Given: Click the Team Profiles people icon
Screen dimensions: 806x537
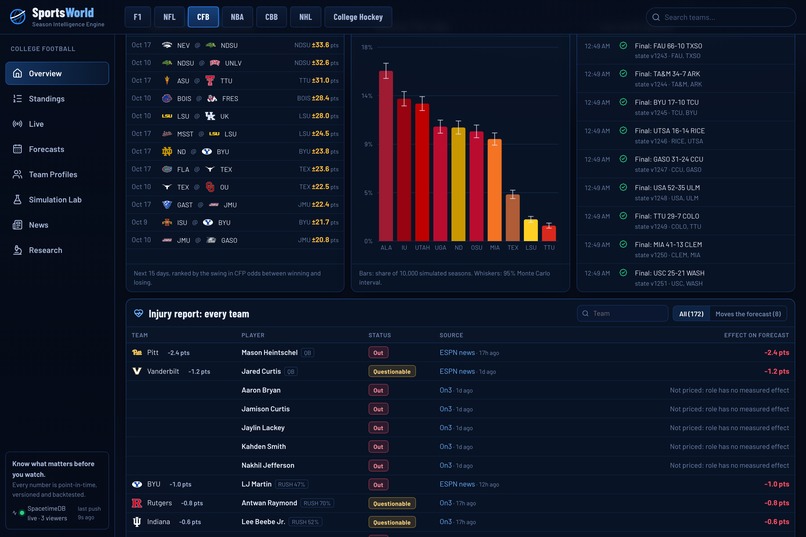Looking at the screenshot, I should (x=17, y=174).
